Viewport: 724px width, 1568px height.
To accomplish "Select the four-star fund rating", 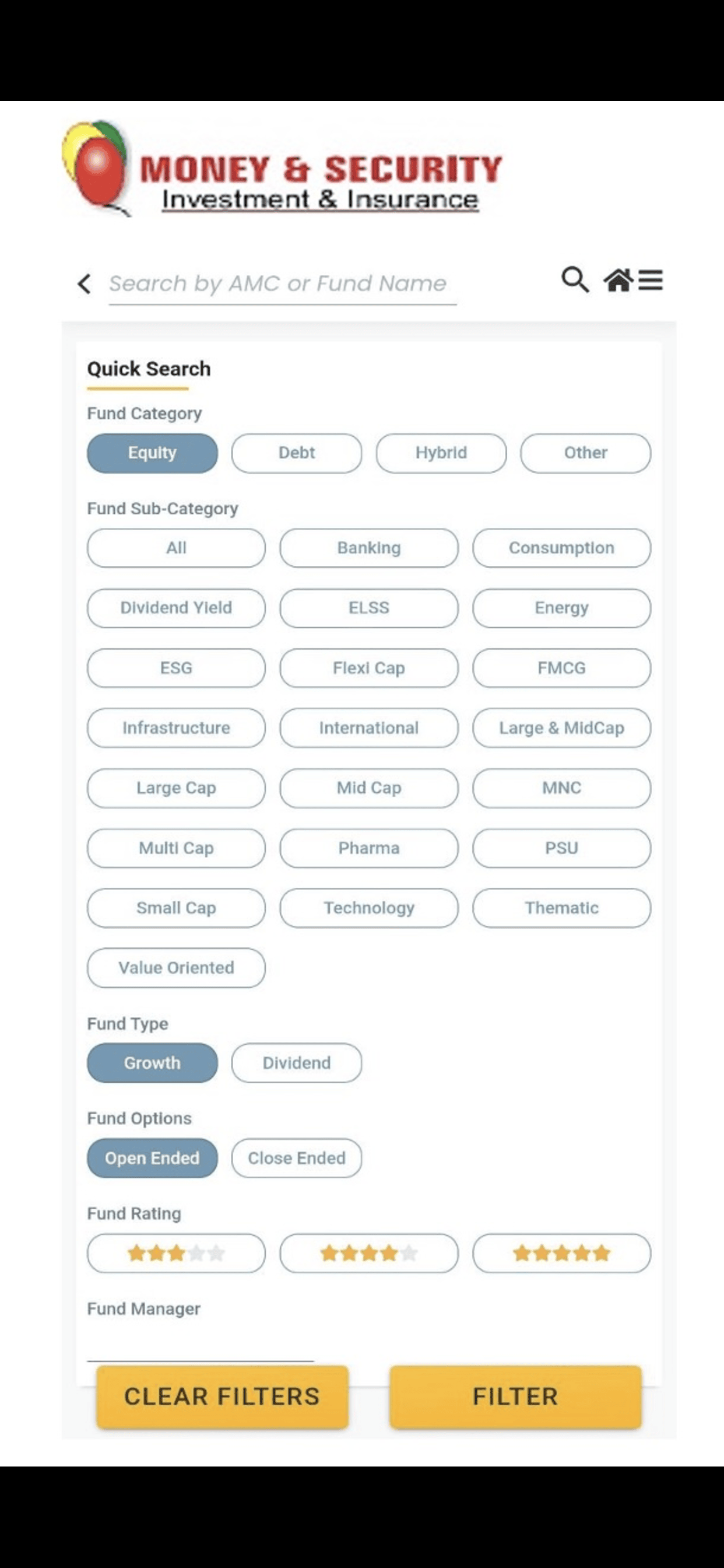I will (368, 1254).
